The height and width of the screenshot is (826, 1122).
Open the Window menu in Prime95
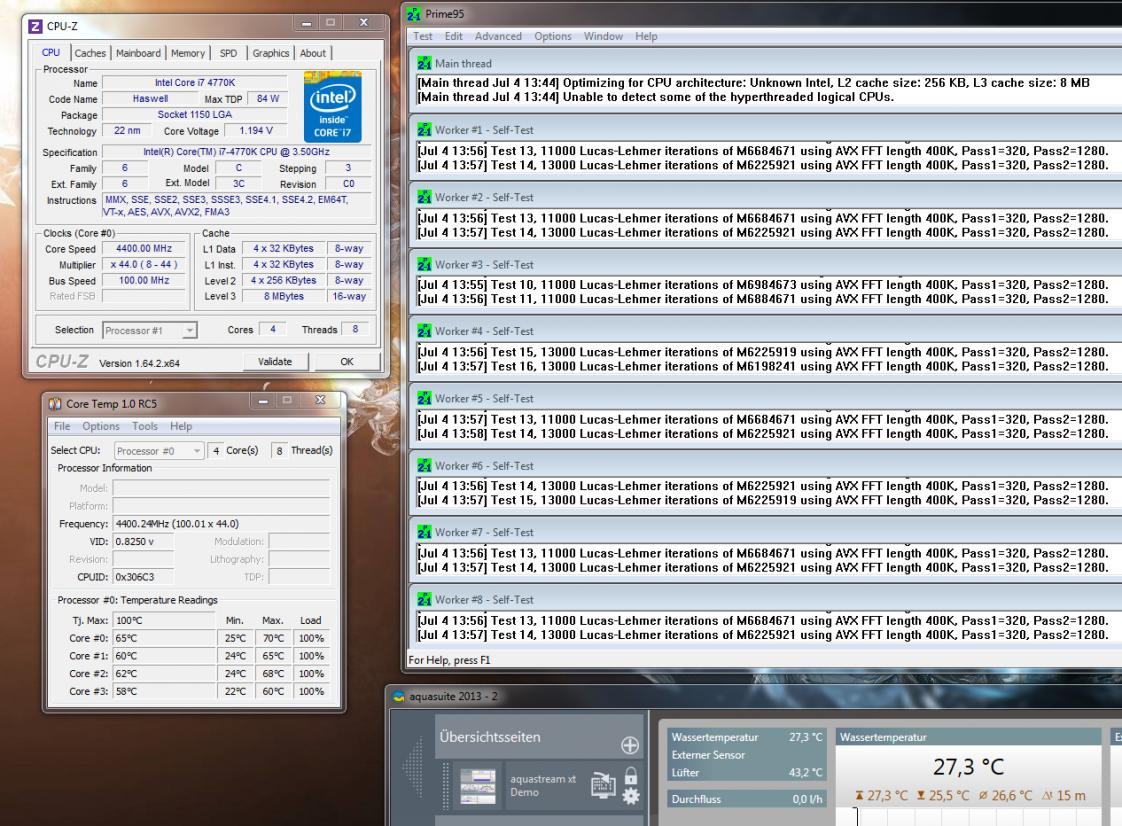click(x=603, y=36)
